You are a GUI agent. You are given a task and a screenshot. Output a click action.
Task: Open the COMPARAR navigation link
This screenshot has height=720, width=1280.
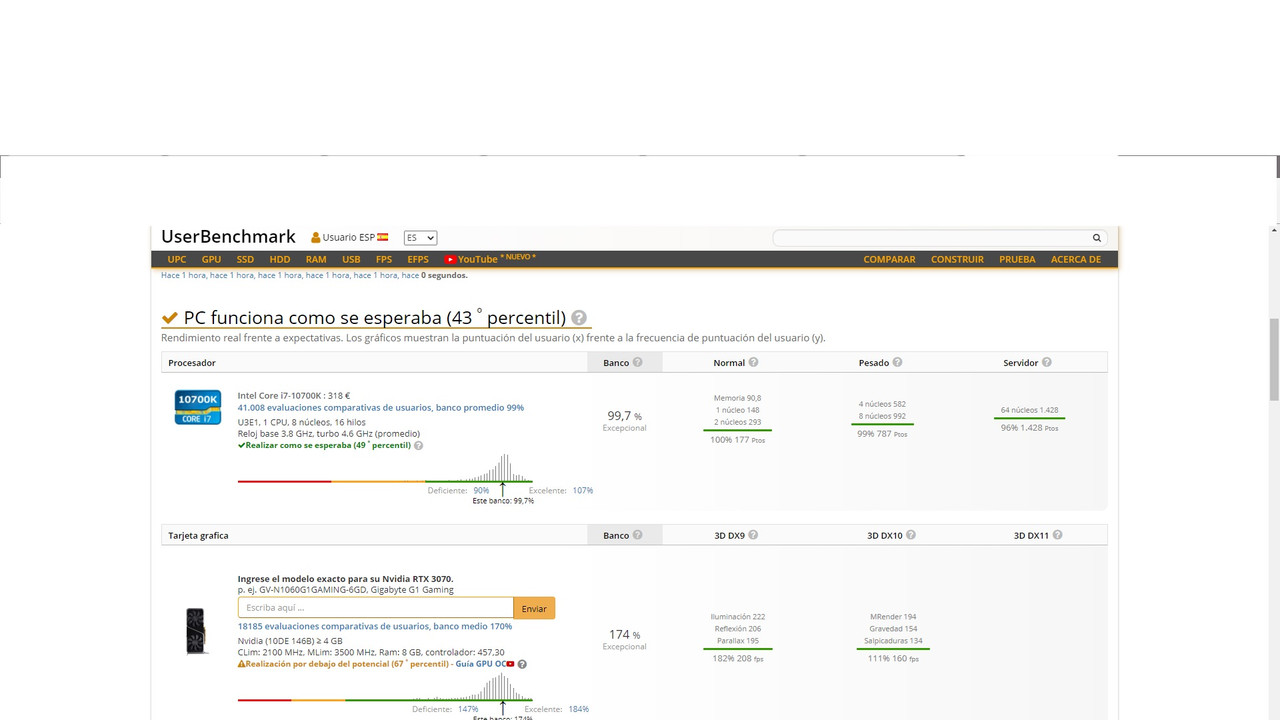tap(889, 259)
